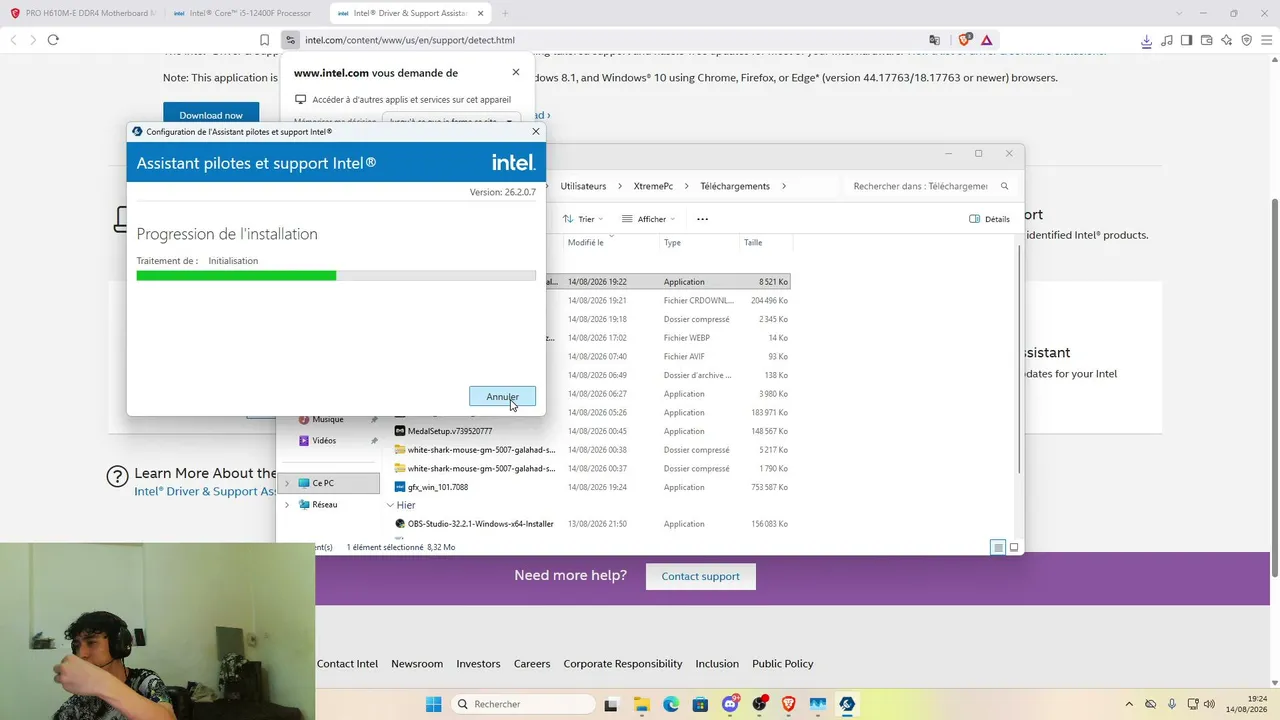
Task: Open the Contact Intel footer link
Action: (347, 664)
